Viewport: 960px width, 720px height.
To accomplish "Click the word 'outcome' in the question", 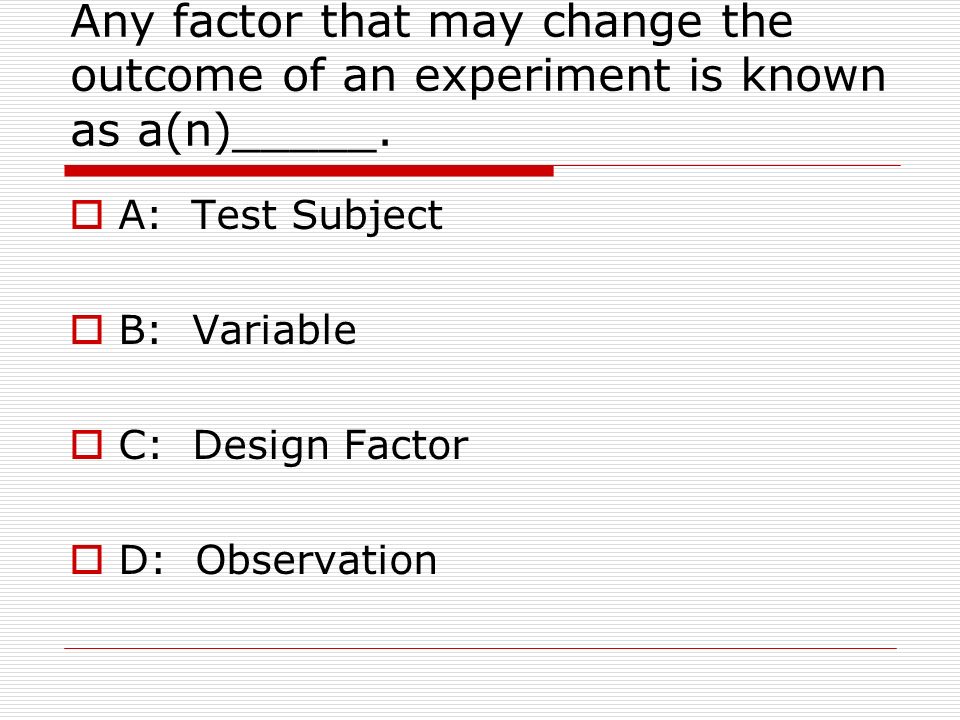I will (167, 76).
